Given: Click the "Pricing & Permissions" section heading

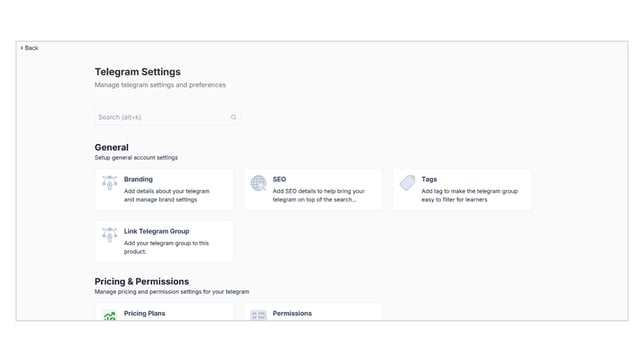Looking at the screenshot, I should [142, 281].
